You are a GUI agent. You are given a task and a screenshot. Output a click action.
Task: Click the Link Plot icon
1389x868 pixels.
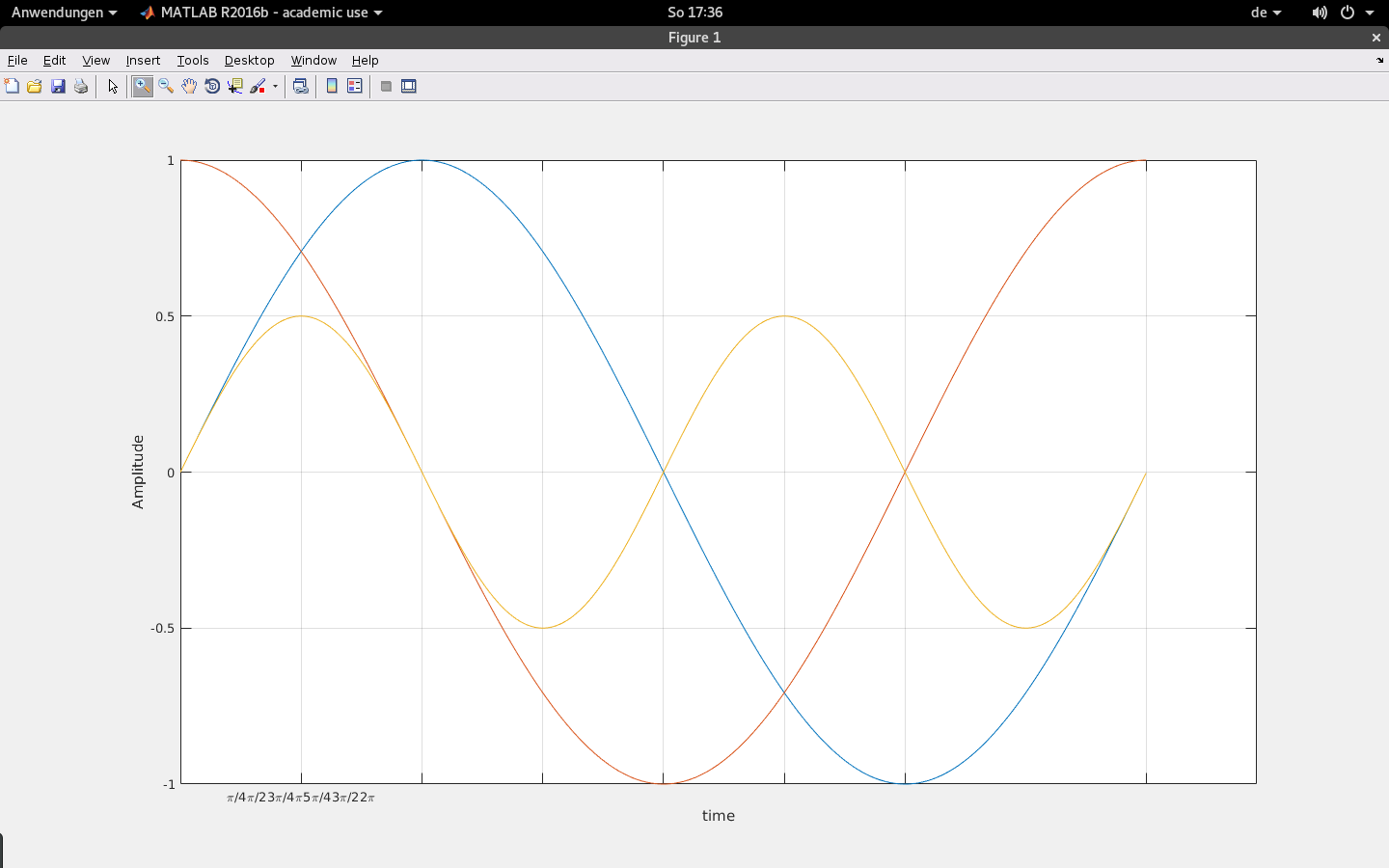click(x=301, y=86)
